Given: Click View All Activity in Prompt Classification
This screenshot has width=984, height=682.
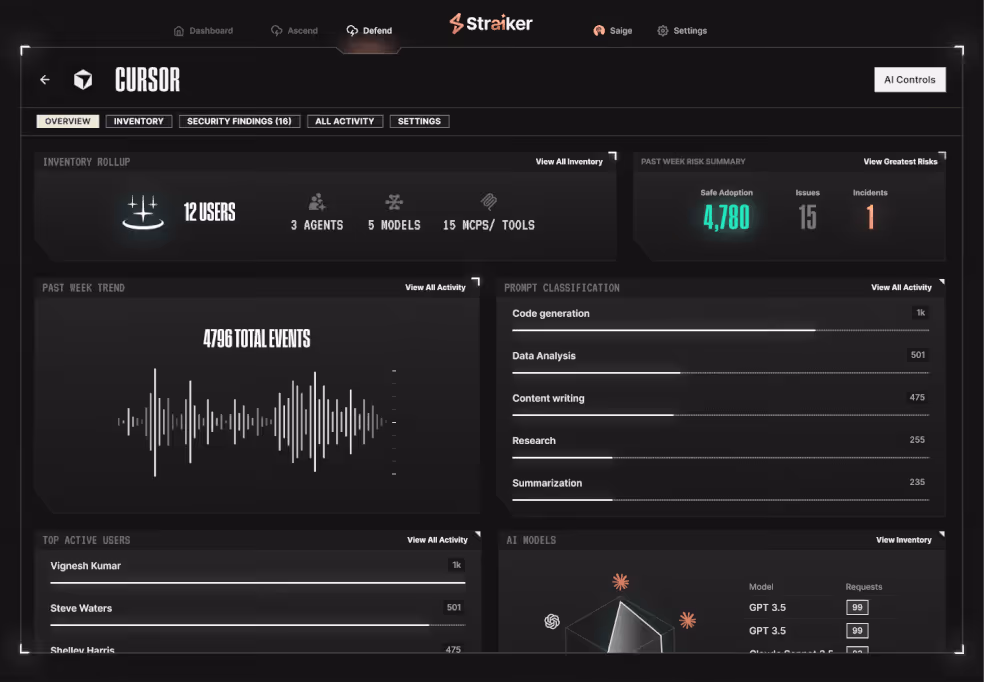Looking at the screenshot, I should pyautogui.click(x=901, y=287).
